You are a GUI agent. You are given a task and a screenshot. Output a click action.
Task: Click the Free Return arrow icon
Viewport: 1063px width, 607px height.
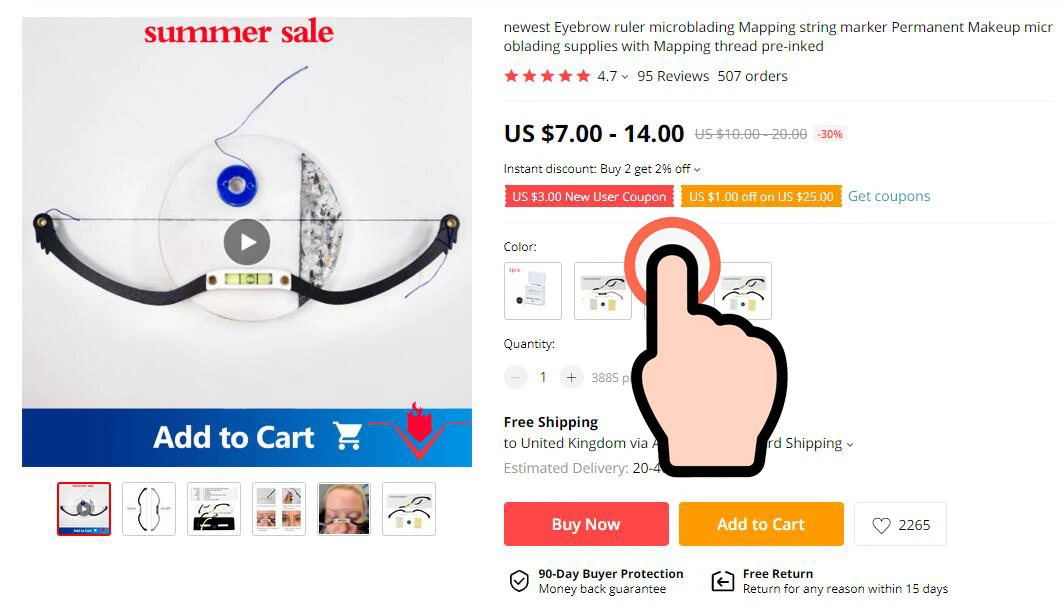coord(723,581)
